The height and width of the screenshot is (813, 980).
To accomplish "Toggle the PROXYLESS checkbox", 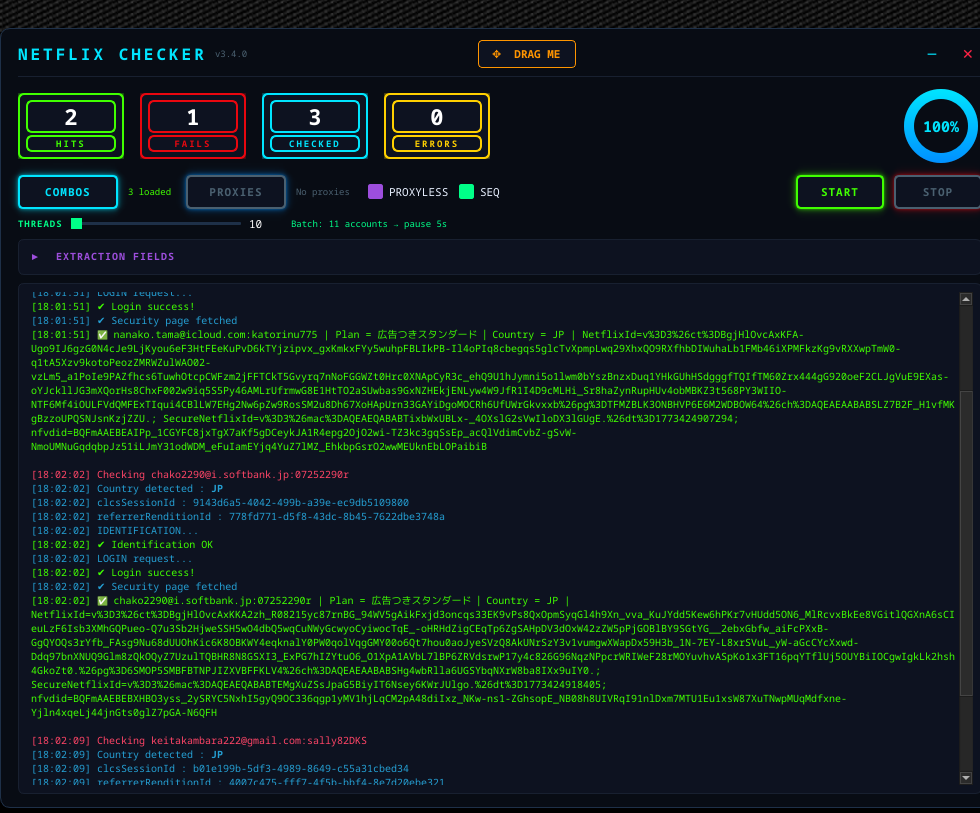I will pos(375,191).
